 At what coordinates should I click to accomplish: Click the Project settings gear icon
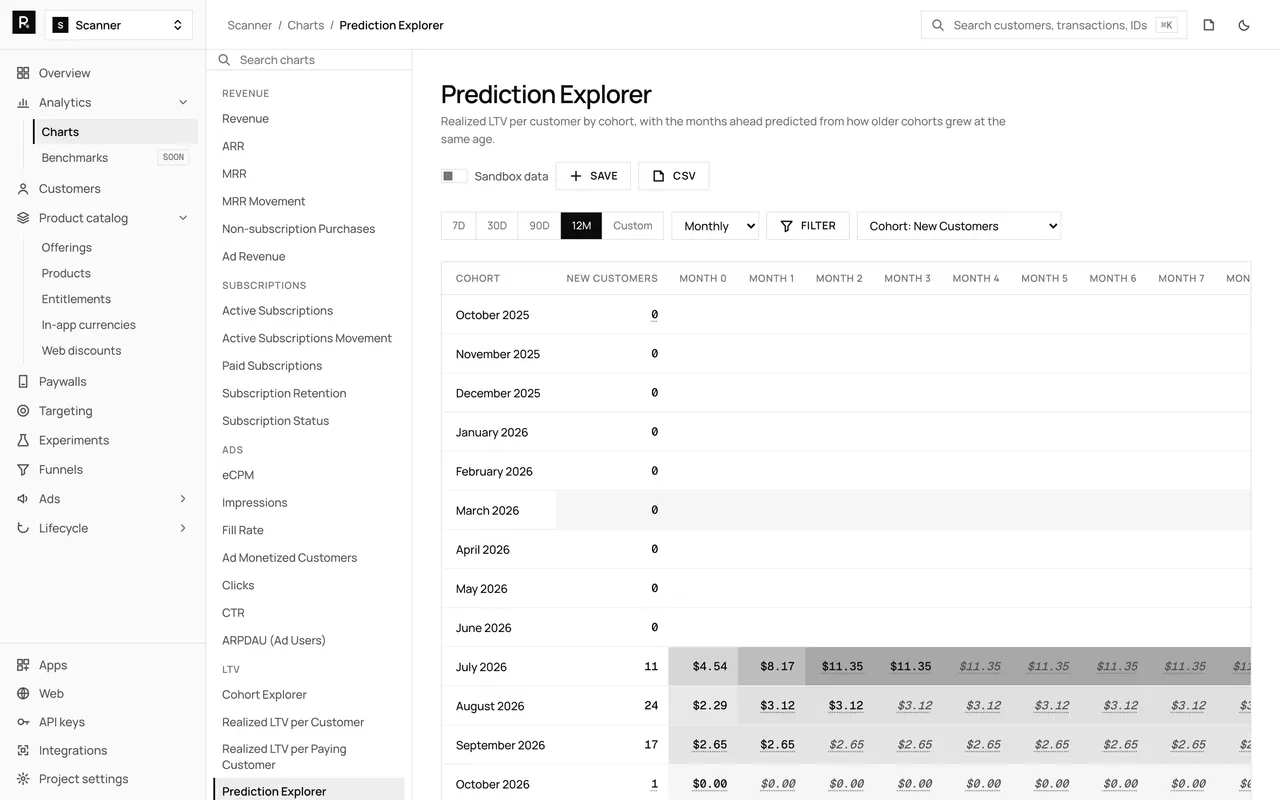click(x=23, y=779)
